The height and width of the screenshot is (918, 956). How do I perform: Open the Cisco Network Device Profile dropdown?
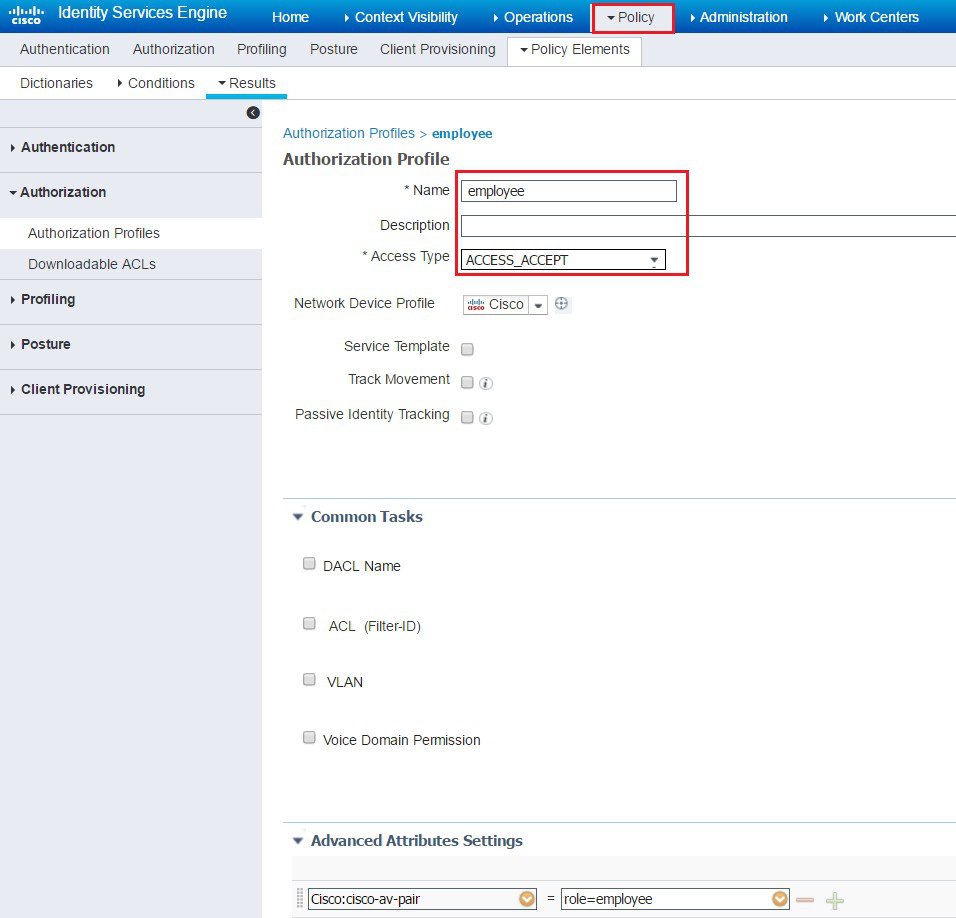[x=538, y=305]
